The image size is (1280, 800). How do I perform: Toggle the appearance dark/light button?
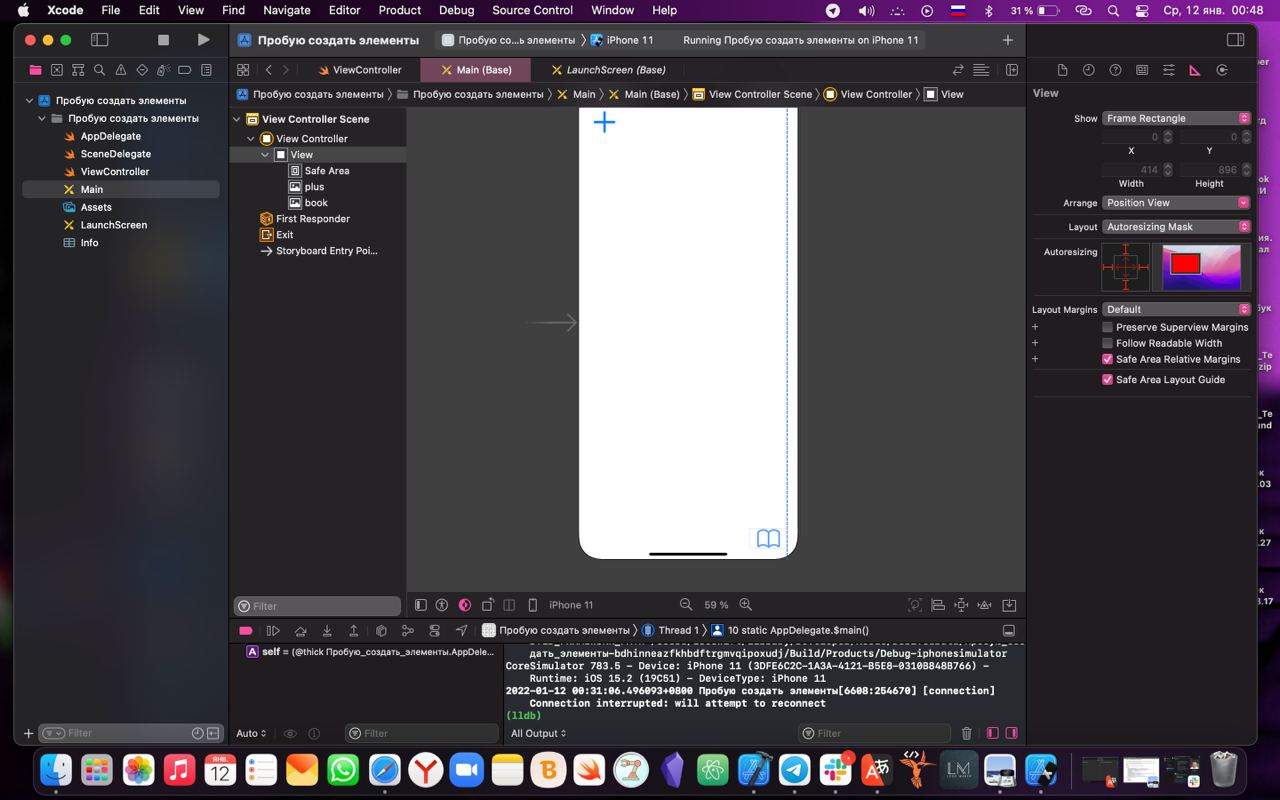click(465, 605)
